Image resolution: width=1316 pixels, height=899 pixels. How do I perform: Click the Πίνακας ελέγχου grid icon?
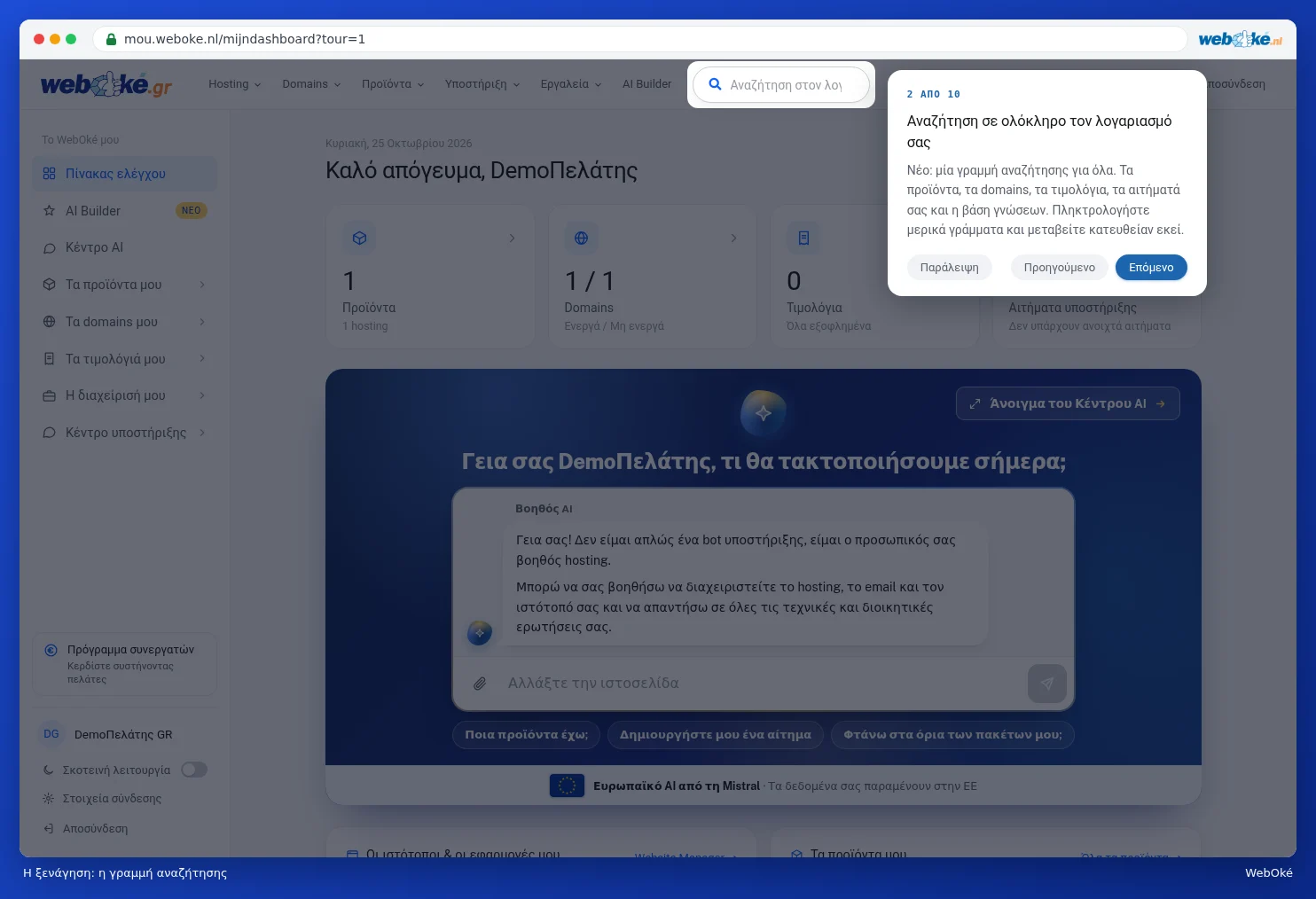(50, 174)
